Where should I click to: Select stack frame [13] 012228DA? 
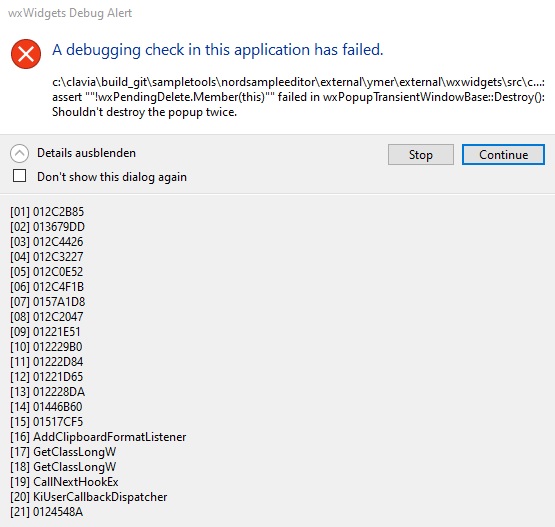pos(47,392)
